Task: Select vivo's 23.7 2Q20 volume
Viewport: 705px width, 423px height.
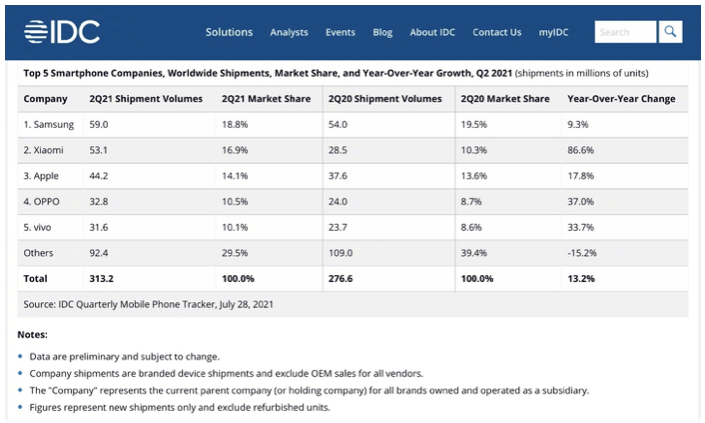Action: pos(338,227)
